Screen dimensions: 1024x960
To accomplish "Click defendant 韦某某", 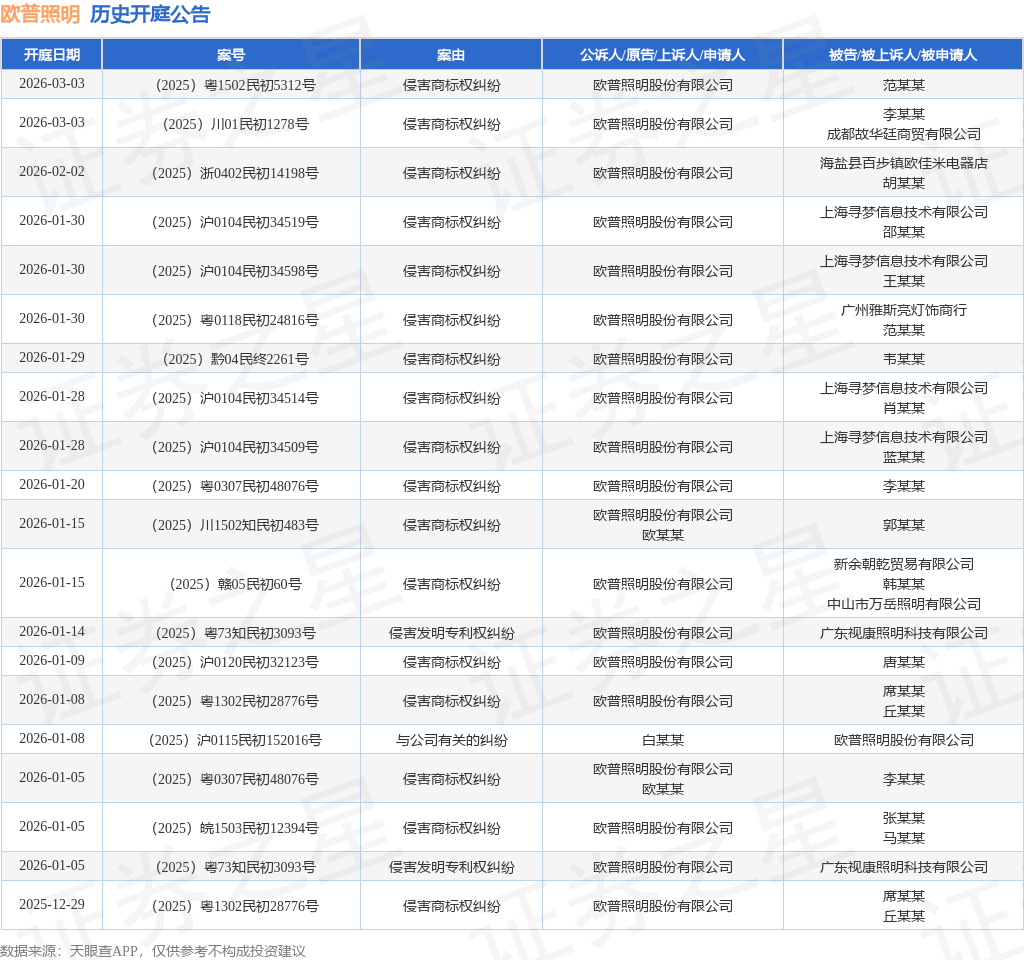I will [x=904, y=359].
